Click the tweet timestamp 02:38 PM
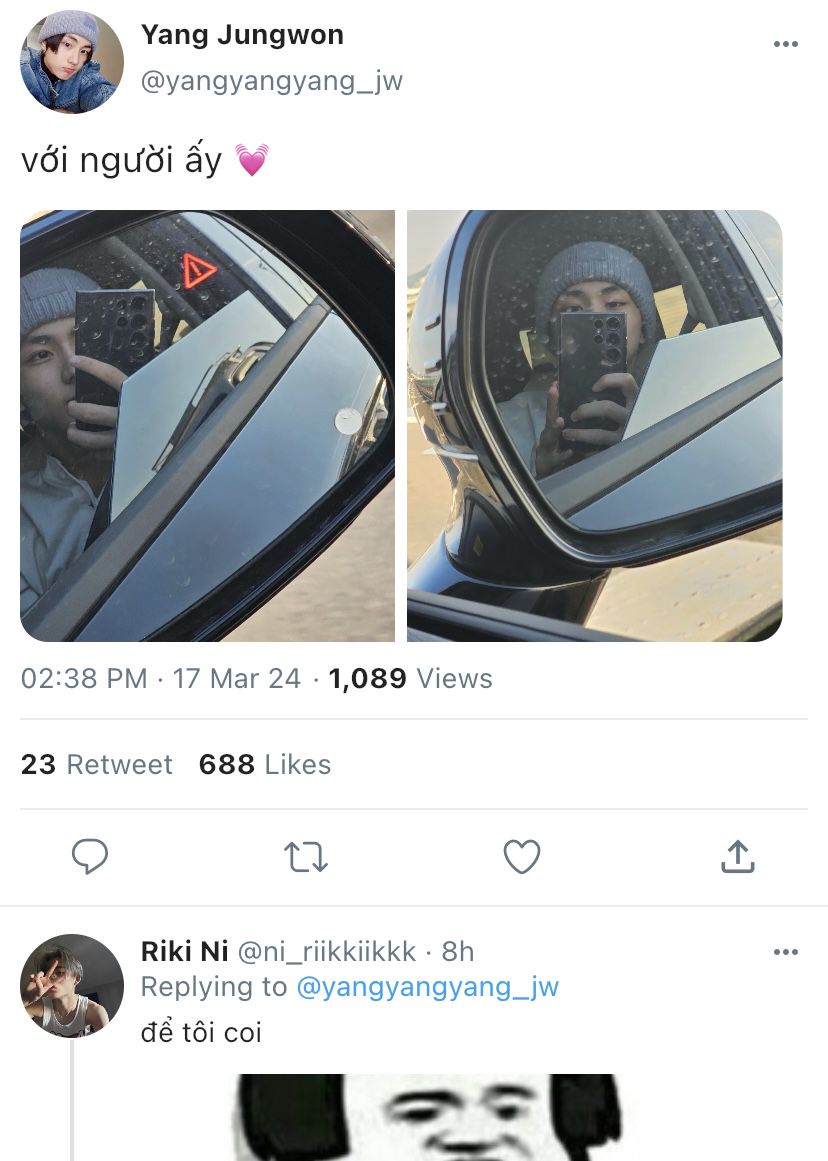828x1161 pixels. click(84, 679)
